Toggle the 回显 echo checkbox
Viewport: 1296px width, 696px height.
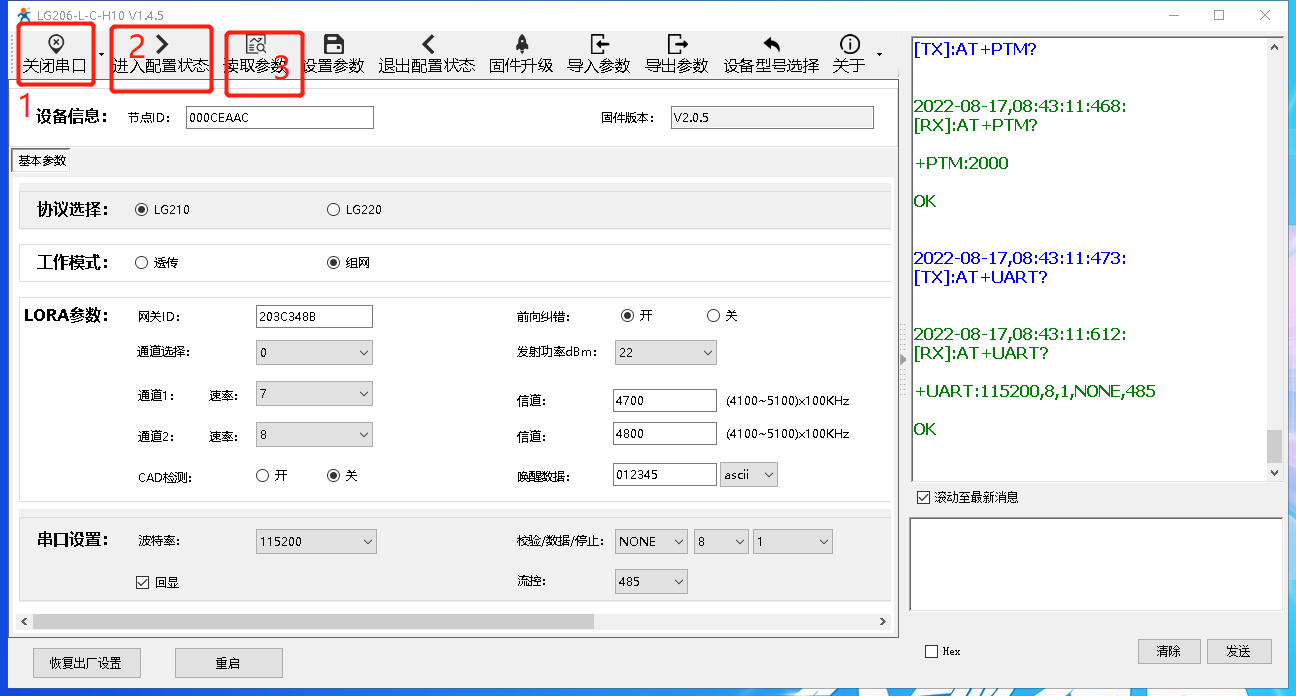(x=142, y=582)
